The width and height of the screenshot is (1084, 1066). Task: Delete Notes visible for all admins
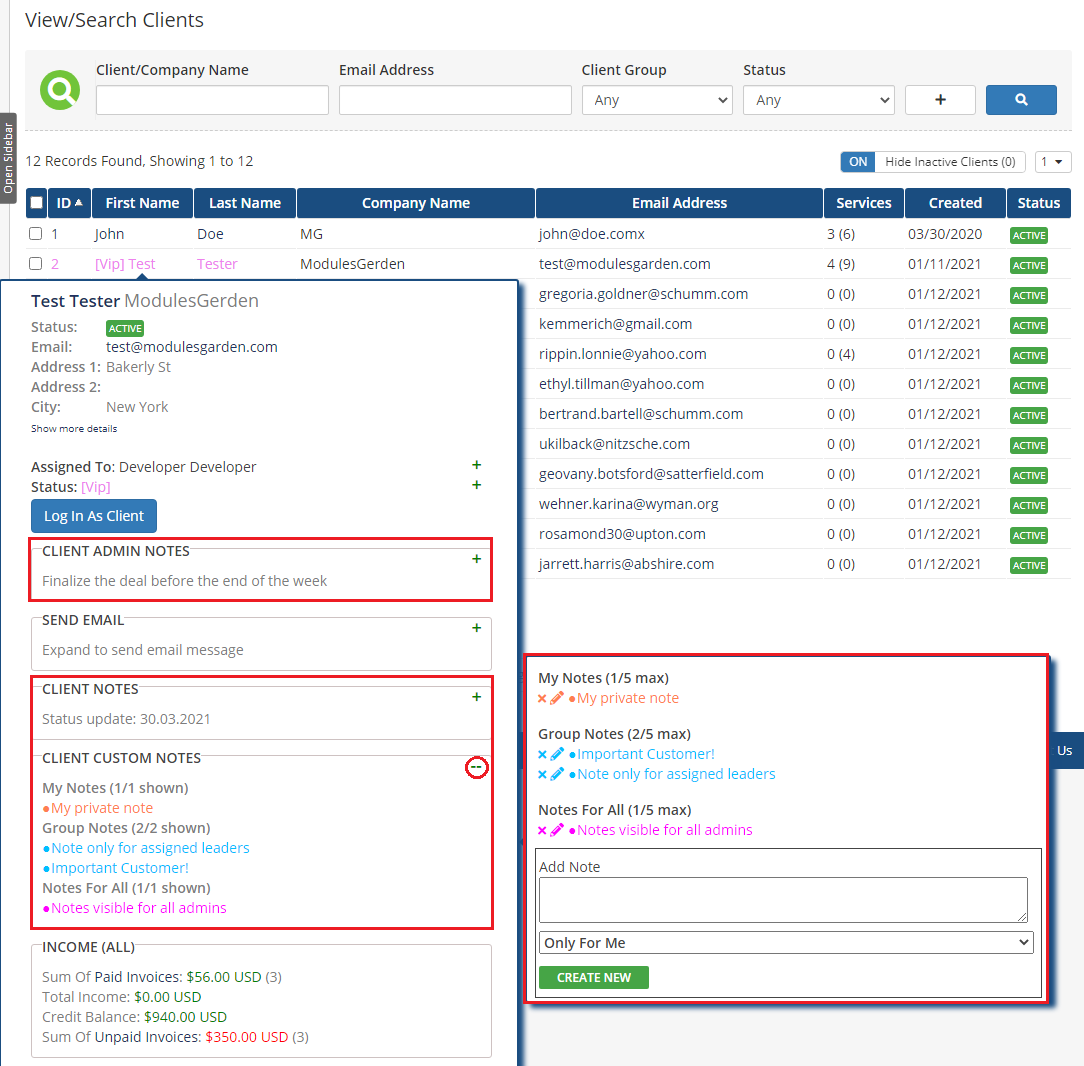[x=543, y=830]
